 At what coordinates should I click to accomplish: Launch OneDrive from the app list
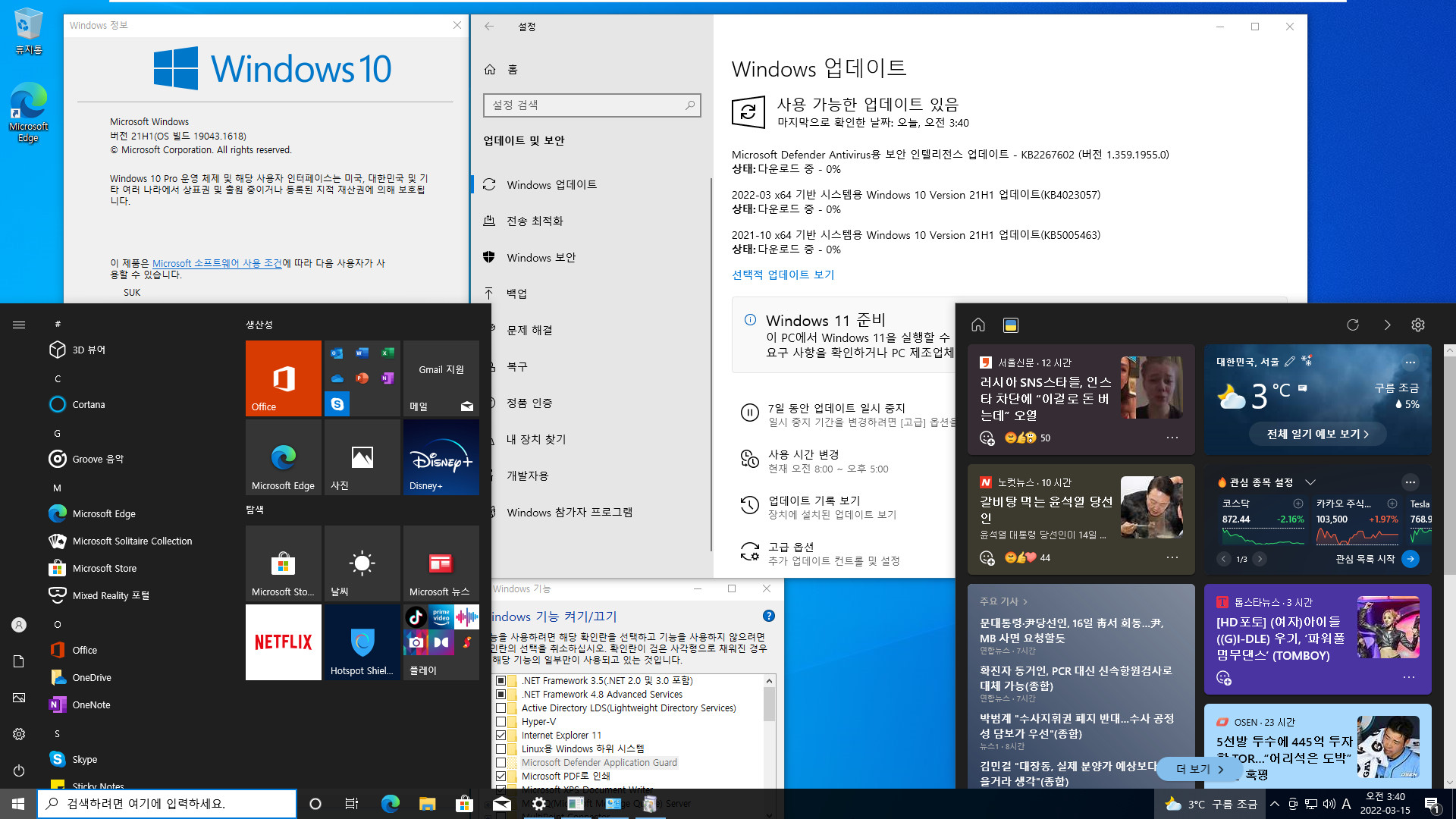coord(136,677)
